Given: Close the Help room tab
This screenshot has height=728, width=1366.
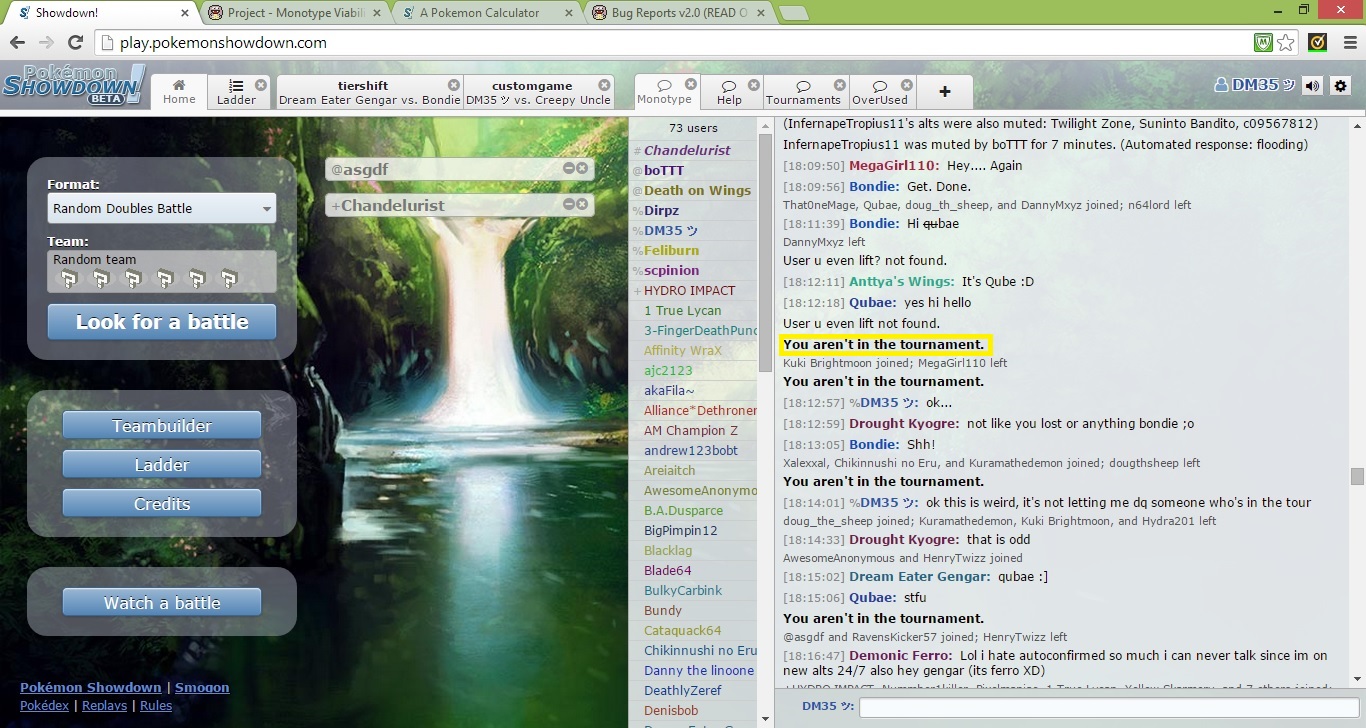Looking at the screenshot, I should pyautogui.click(x=754, y=85).
